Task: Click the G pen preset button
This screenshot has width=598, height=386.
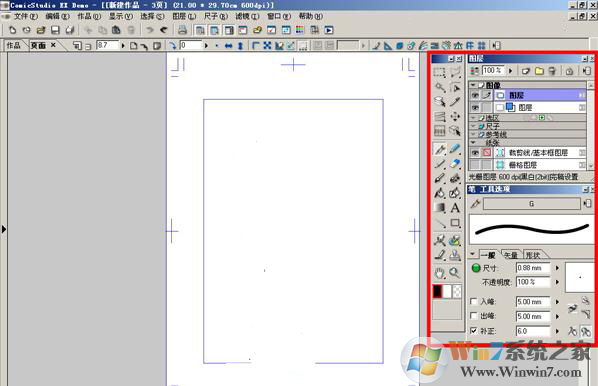Action: click(532, 204)
